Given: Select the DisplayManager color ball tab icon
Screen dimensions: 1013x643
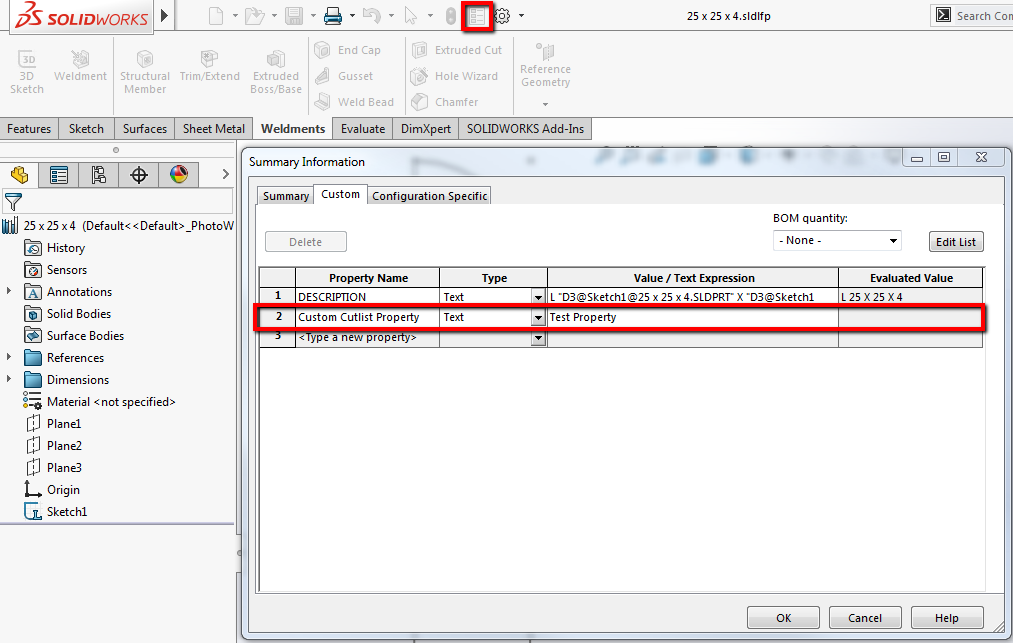Looking at the screenshot, I should [179, 174].
